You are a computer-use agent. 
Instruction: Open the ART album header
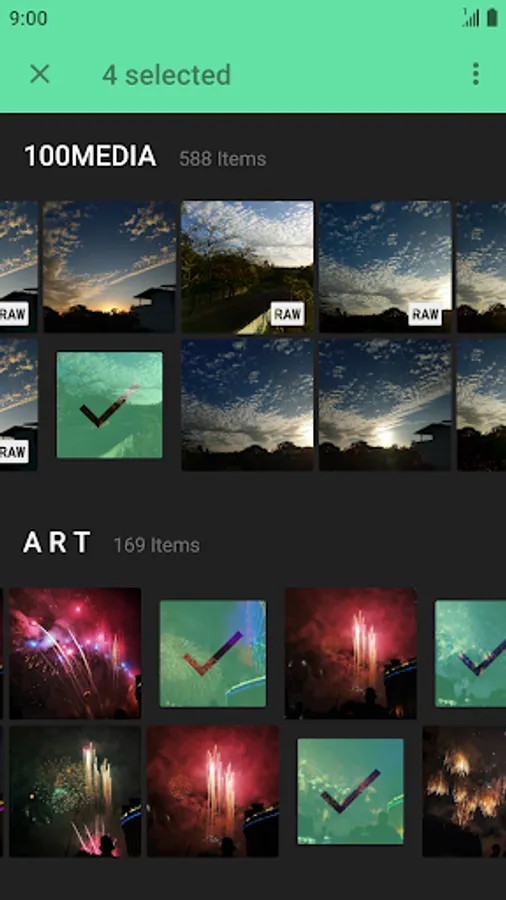click(57, 542)
